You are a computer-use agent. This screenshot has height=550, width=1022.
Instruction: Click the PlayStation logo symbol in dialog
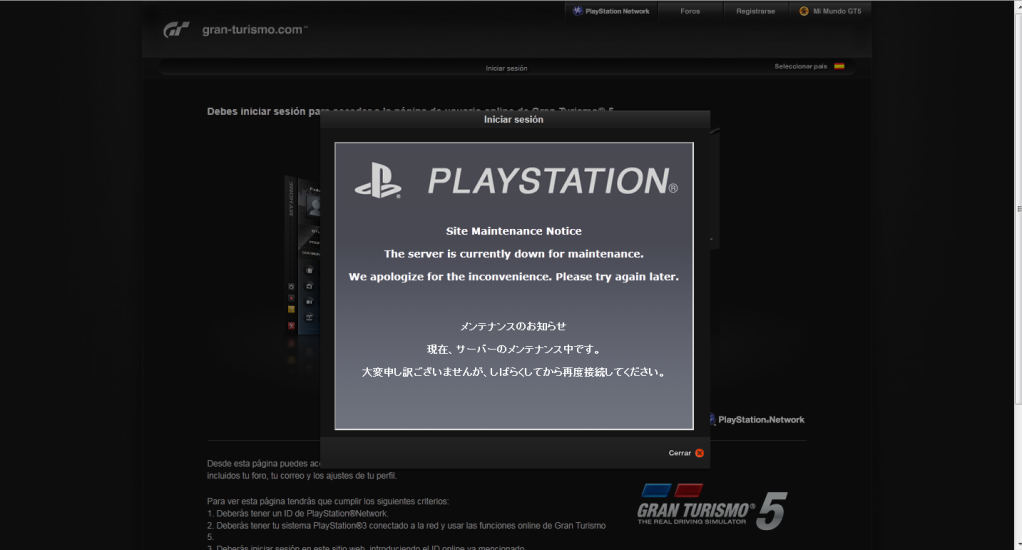pos(378,181)
